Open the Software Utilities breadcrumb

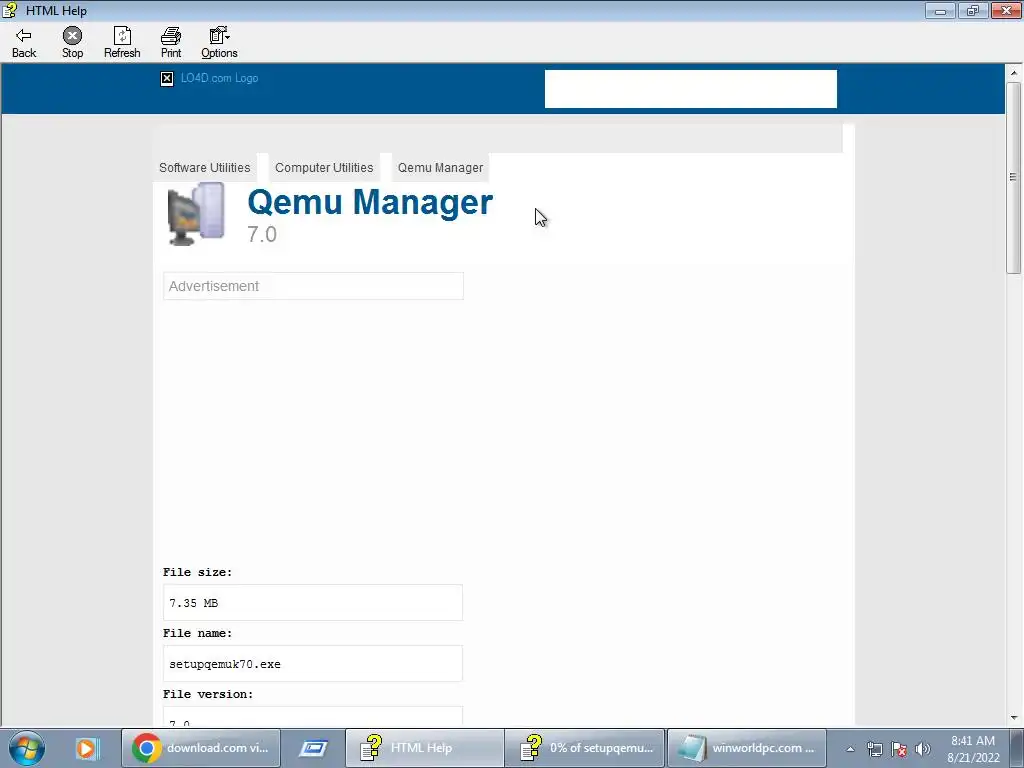click(x=204, y=167)
